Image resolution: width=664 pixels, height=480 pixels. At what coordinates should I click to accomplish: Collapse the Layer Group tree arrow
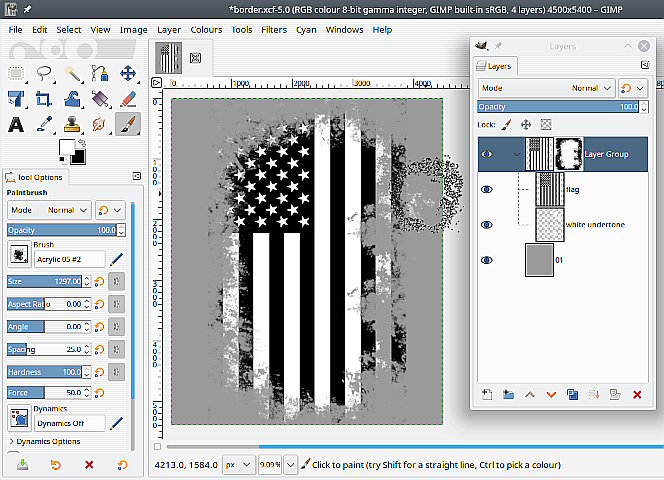(x=516, y=155)
